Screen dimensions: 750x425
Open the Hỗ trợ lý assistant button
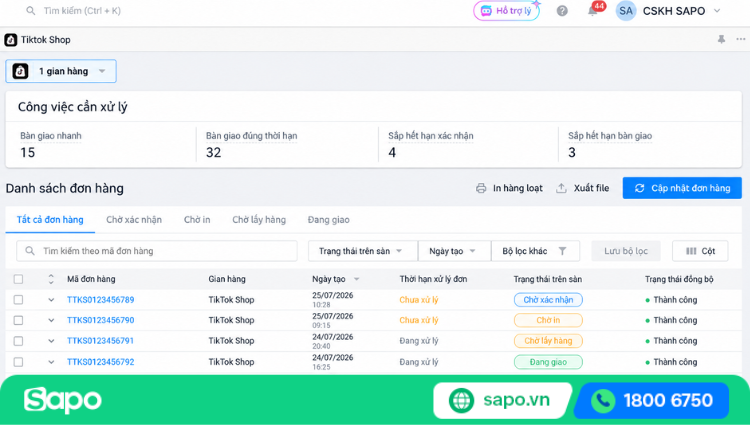coord(507,11)
